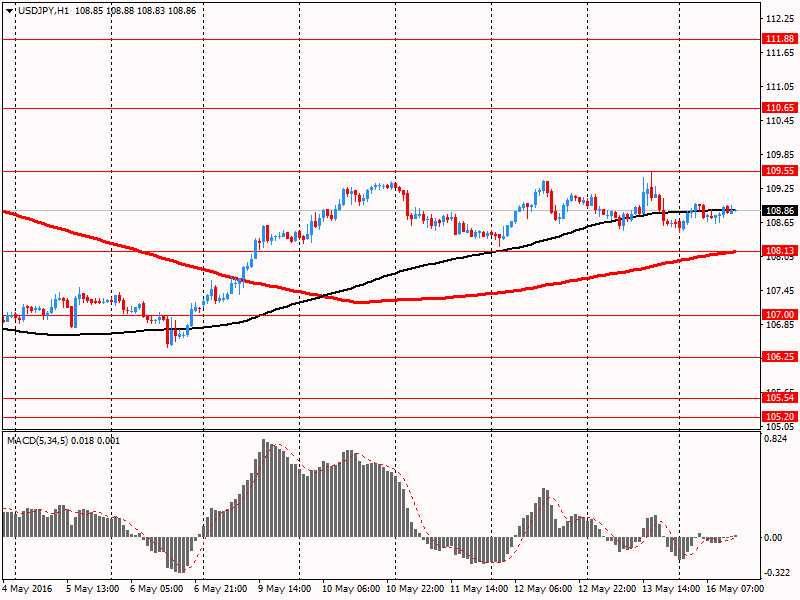Select the 107.45 price scale value
The height and width of the screenshot is (600, 800).
pyautogui.click(x=780, y=290)
